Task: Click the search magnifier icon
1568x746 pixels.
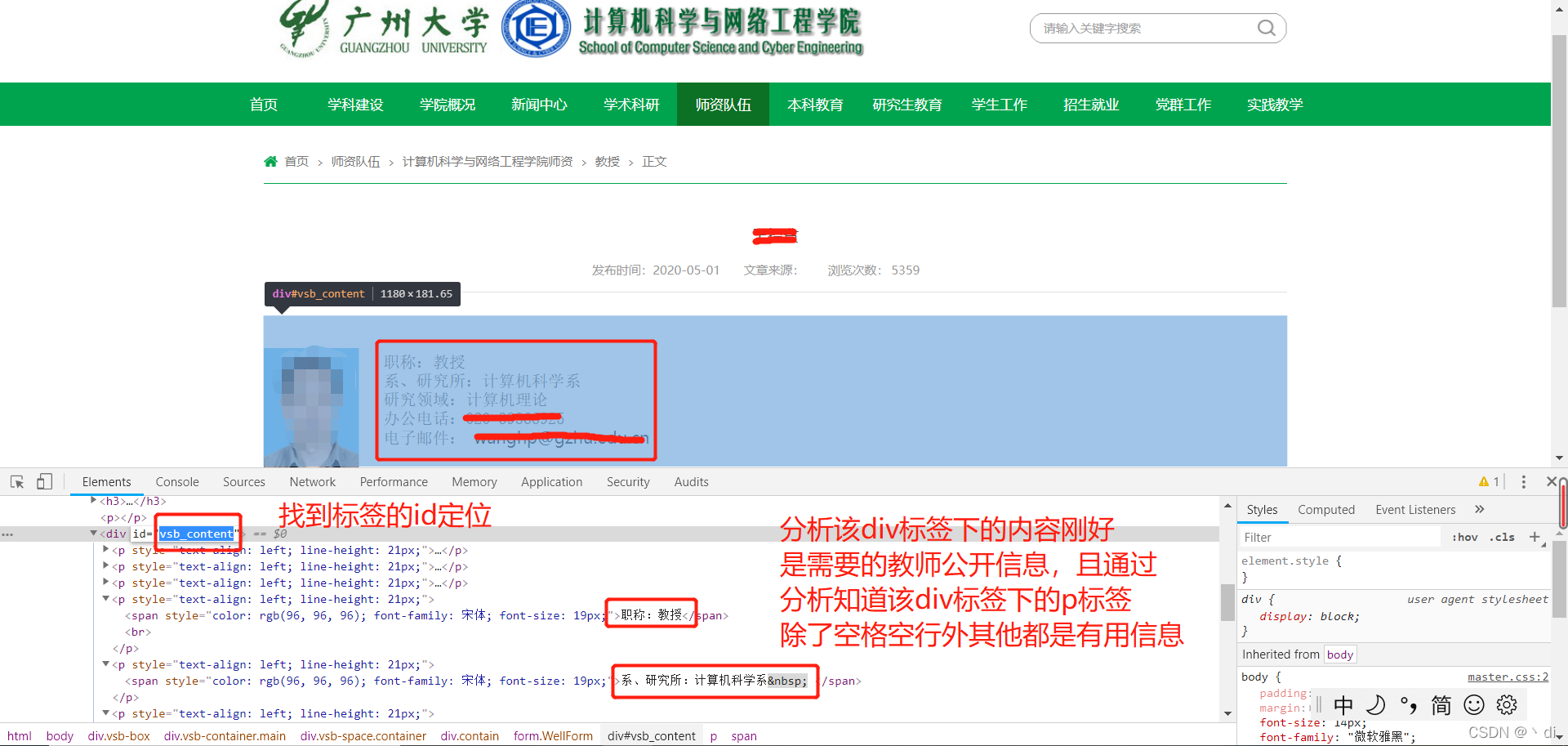Action: [x=1266, y=28]
